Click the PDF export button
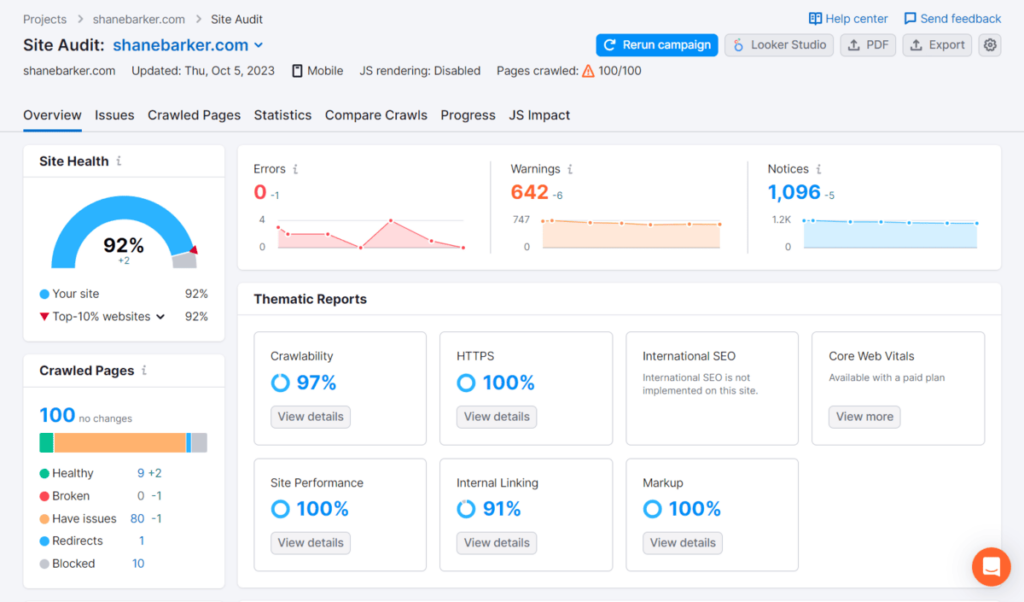This screenshot has height=602, width=1024. click(868, 45)
